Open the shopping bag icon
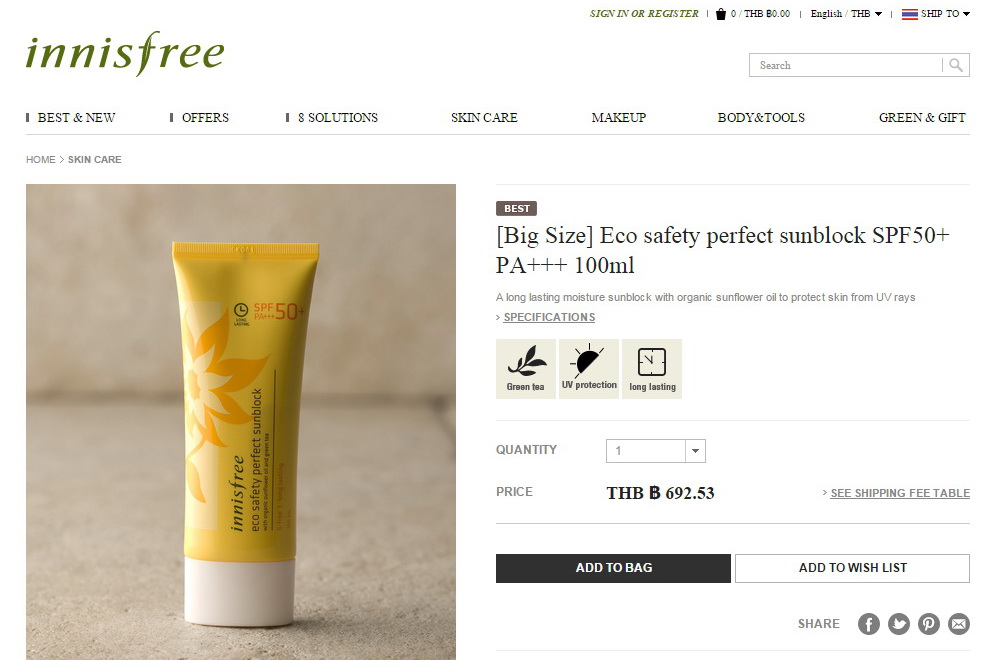Screen dimensions: 1005x660 [720, 13]
